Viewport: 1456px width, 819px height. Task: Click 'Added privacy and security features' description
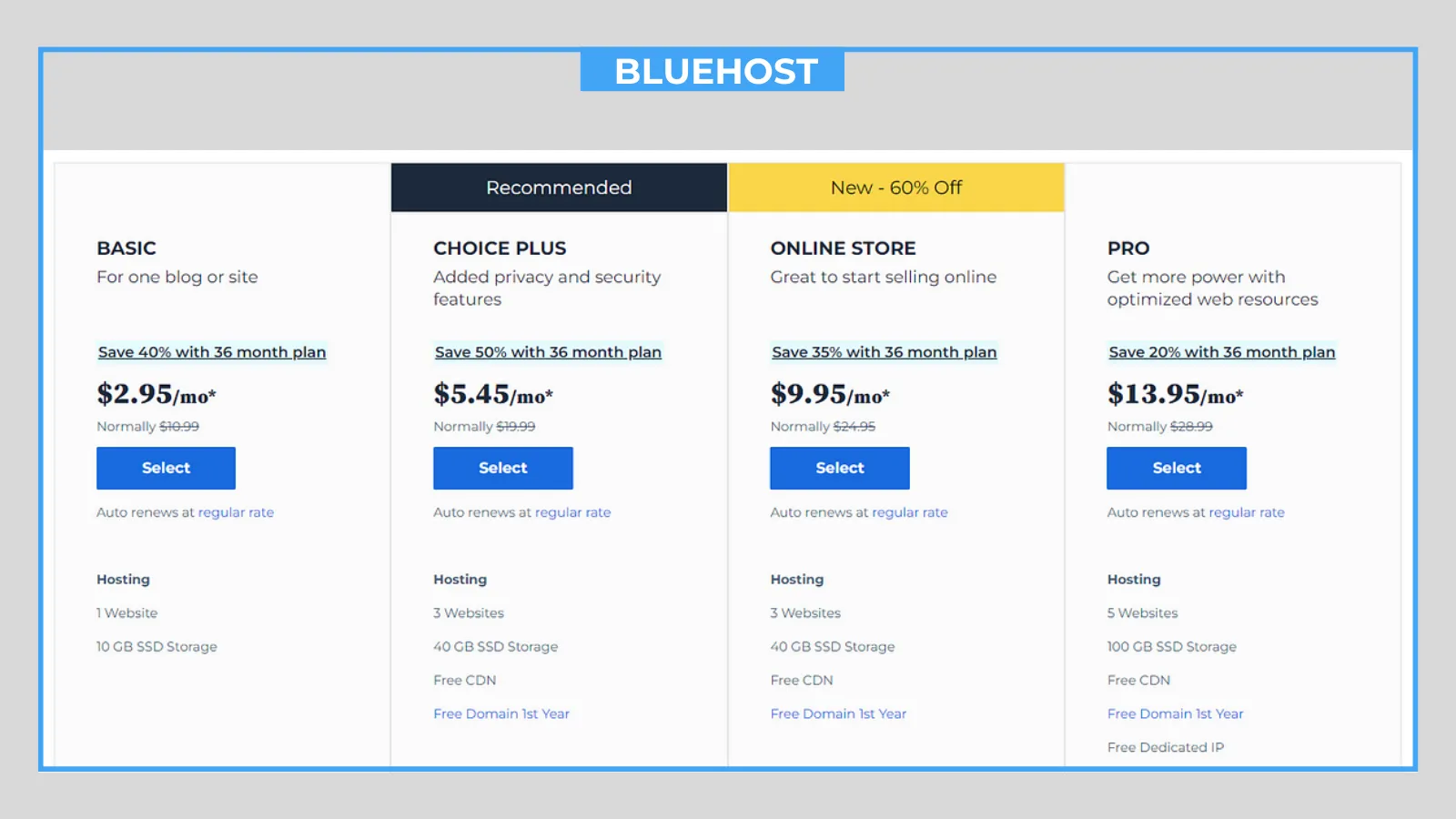547,288
